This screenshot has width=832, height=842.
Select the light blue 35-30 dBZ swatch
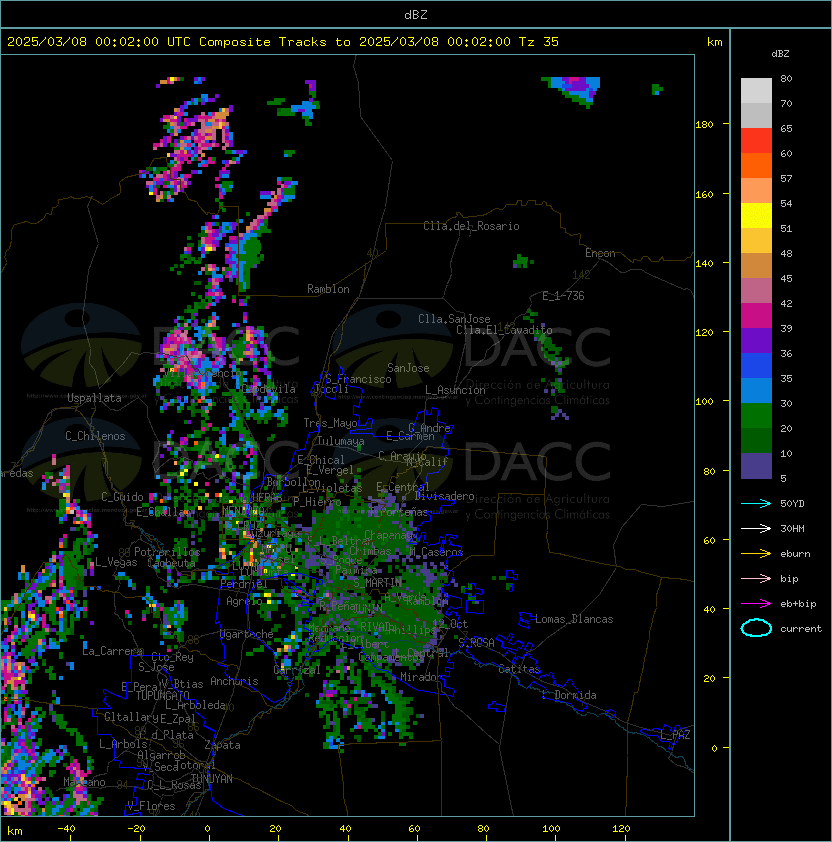tap(756, 390)
